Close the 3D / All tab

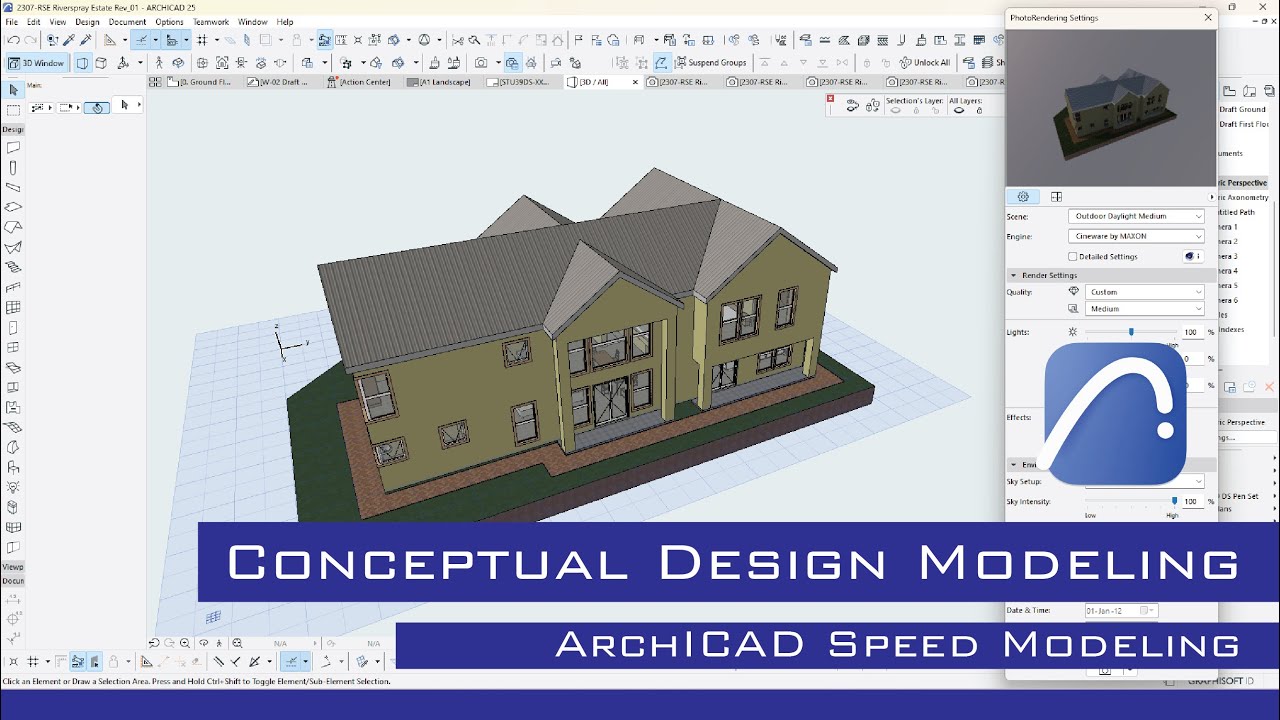click(x=635, y=82)
